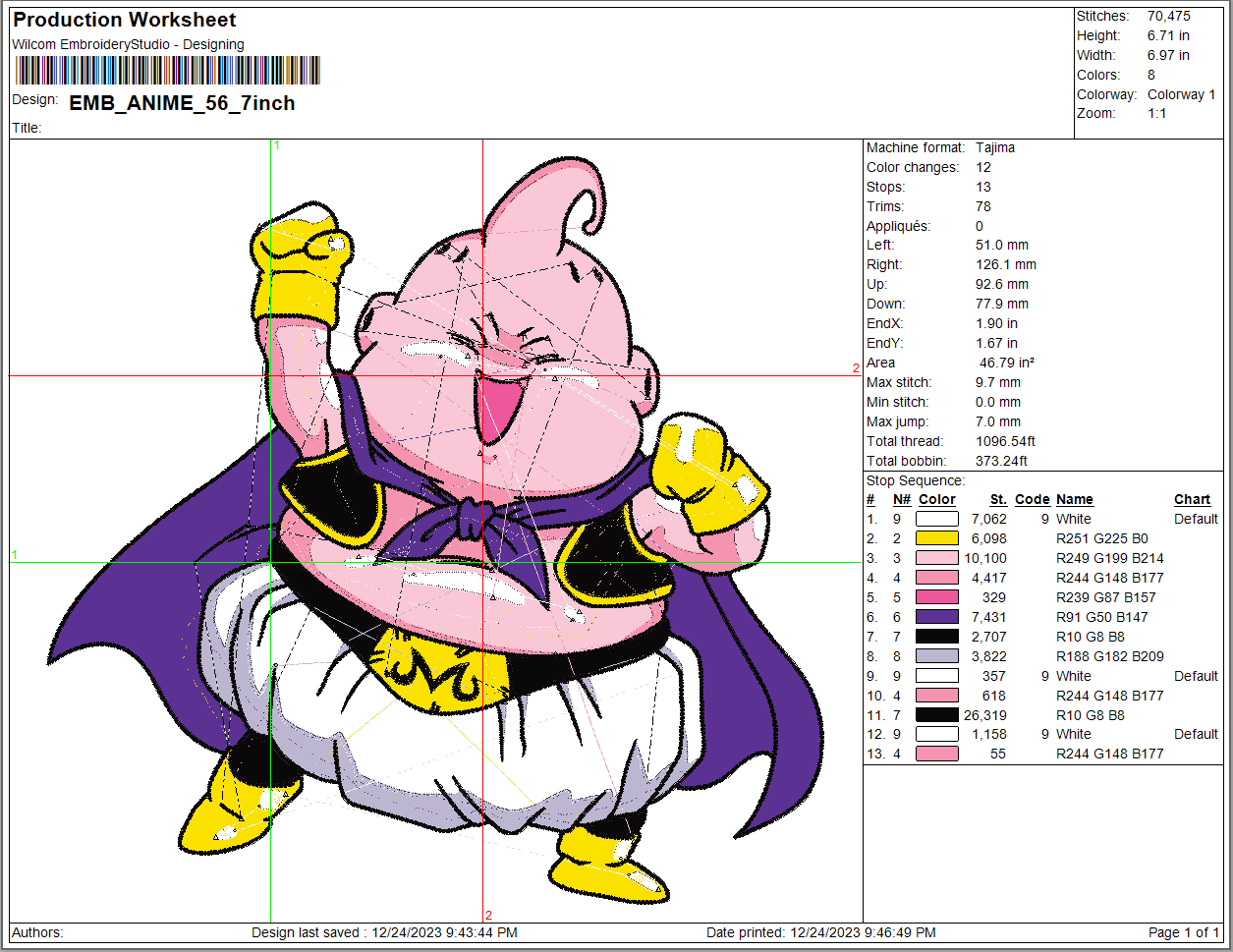Click the "Name" column header
The image size is (1233, 952).
point(1074,499)
